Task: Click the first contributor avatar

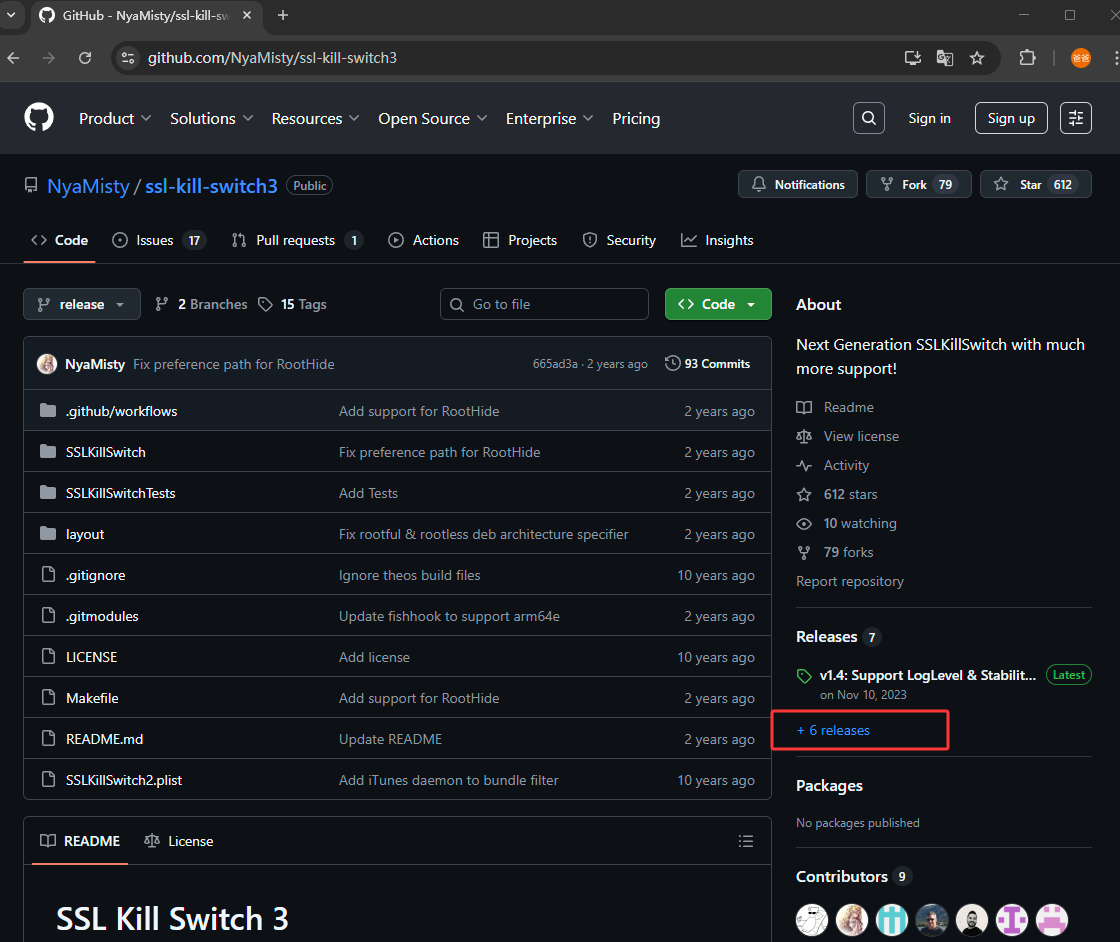Action: (x=812, y=920)
